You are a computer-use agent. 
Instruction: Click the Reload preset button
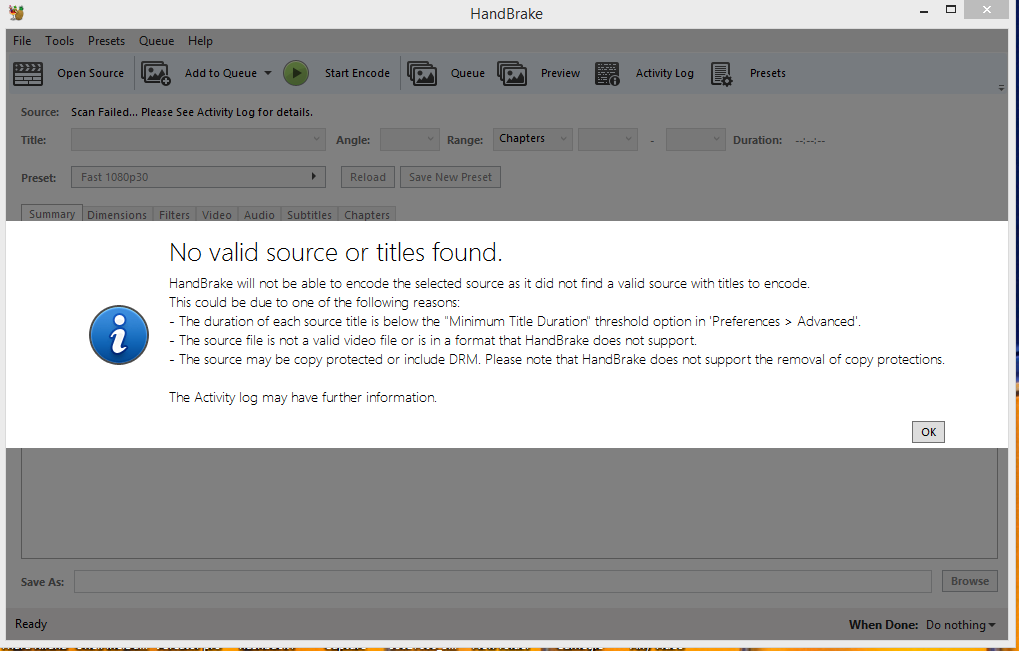point(368,177)
